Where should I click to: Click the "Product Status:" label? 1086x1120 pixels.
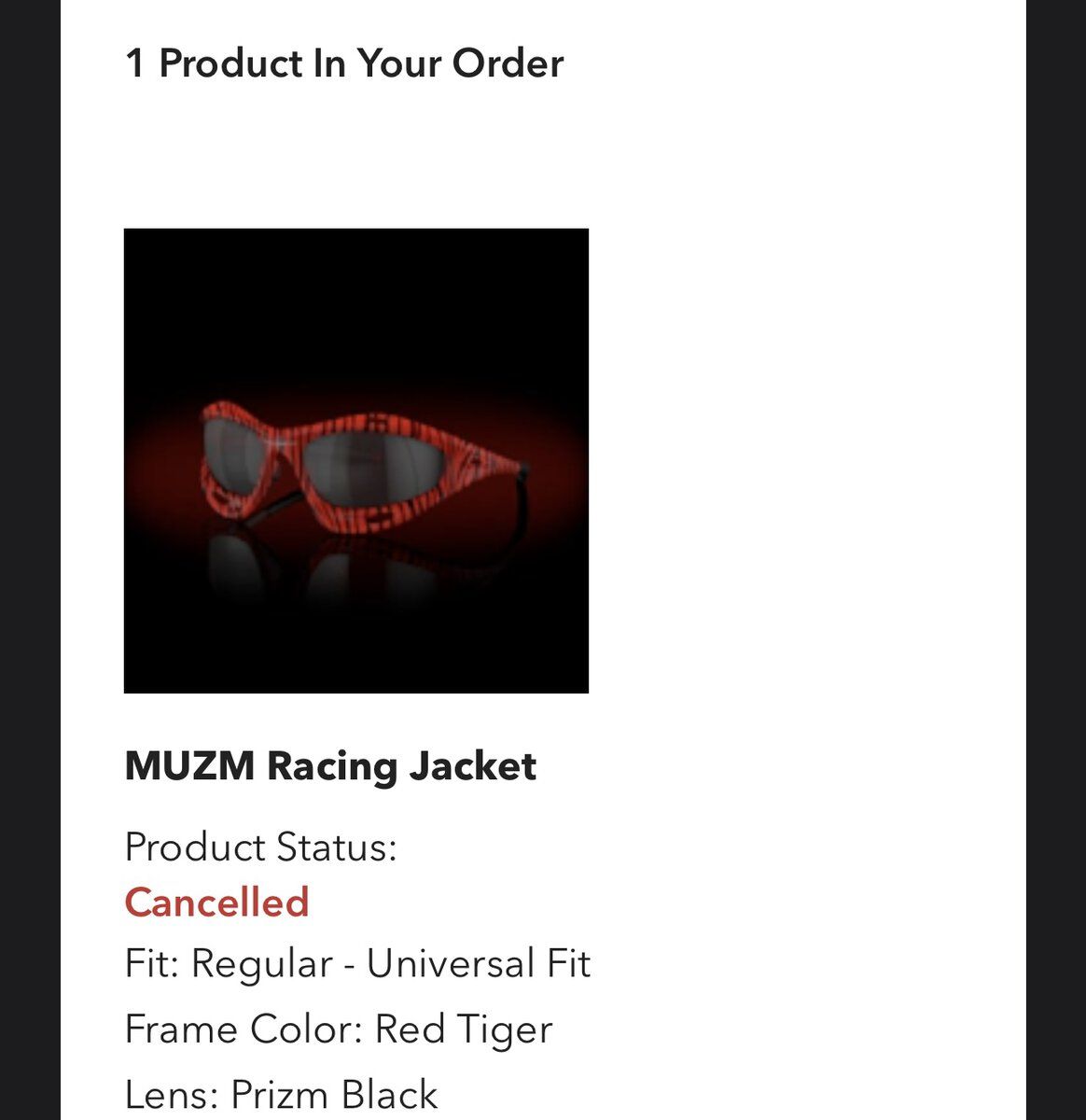(260, 847)
